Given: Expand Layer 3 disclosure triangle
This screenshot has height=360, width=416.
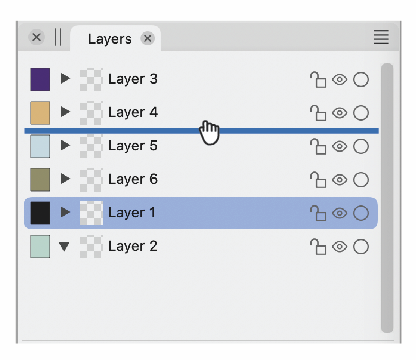Looking at the screenshot, I should pos(65,79).
